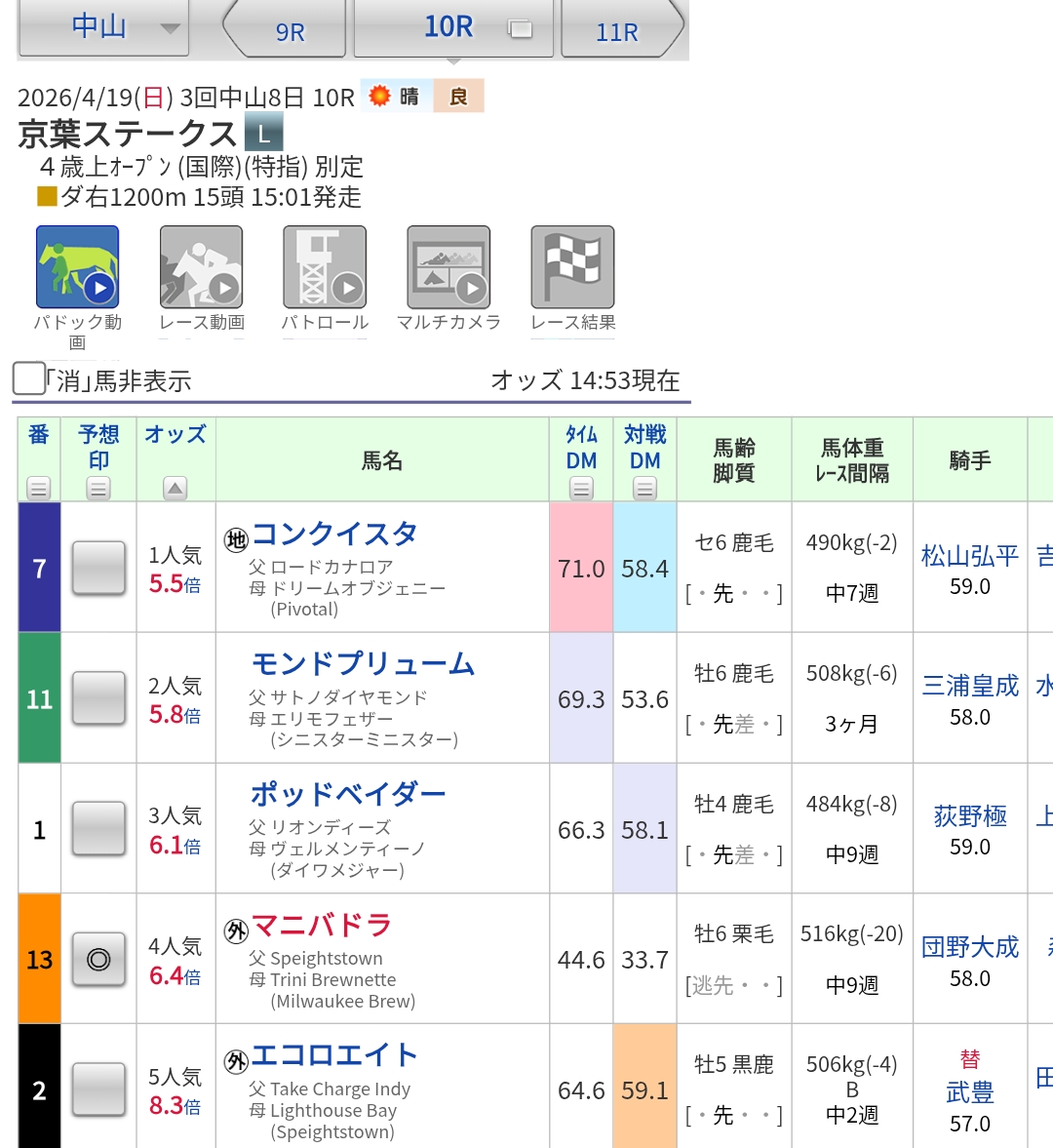This screenshot has width=1053, height=1148.
Task: Open the 予想印 column menu
Action: [x=98, y=488]
